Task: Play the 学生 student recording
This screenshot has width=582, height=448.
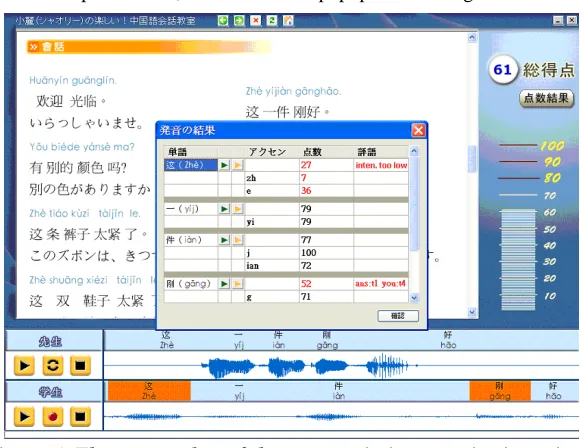Action: pyautogui.click(x=24, y=416)
